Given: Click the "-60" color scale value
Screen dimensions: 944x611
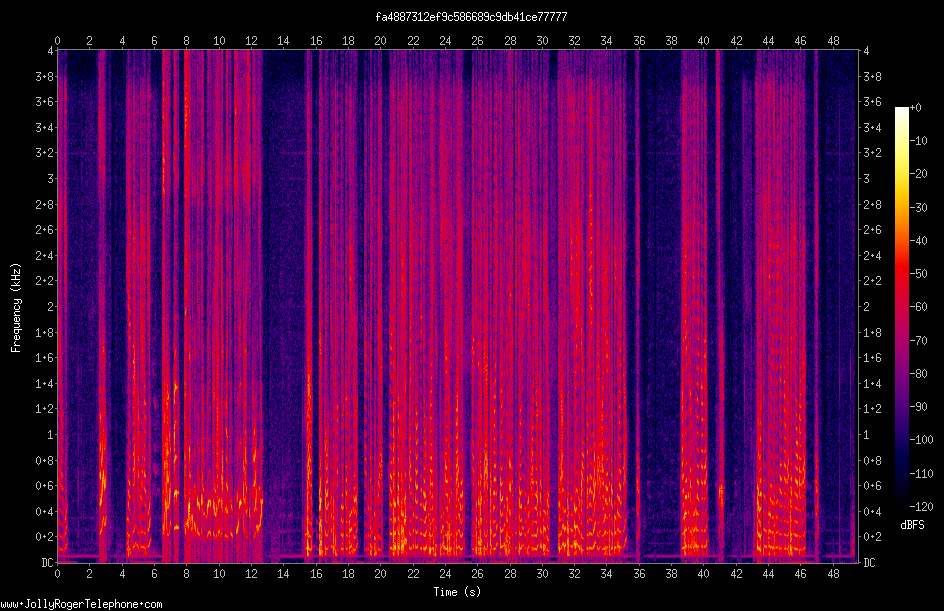Looking at the screenshot, I should pyautogui.click(x=919, y=307).
